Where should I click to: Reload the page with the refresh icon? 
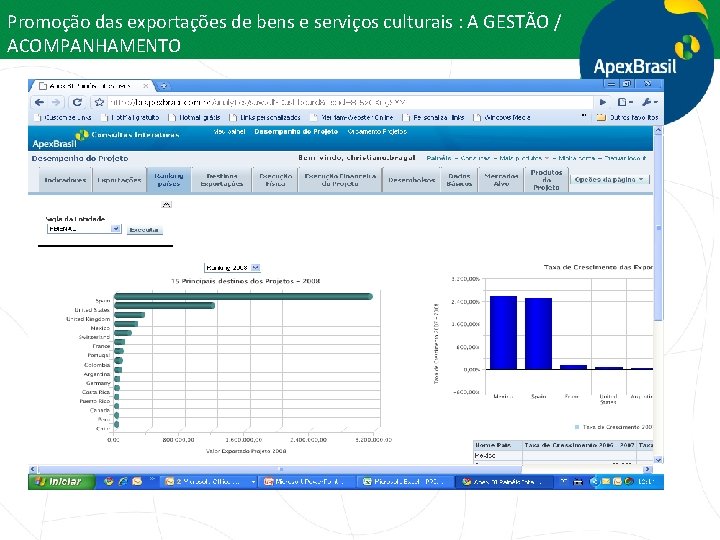pos(77,102)
